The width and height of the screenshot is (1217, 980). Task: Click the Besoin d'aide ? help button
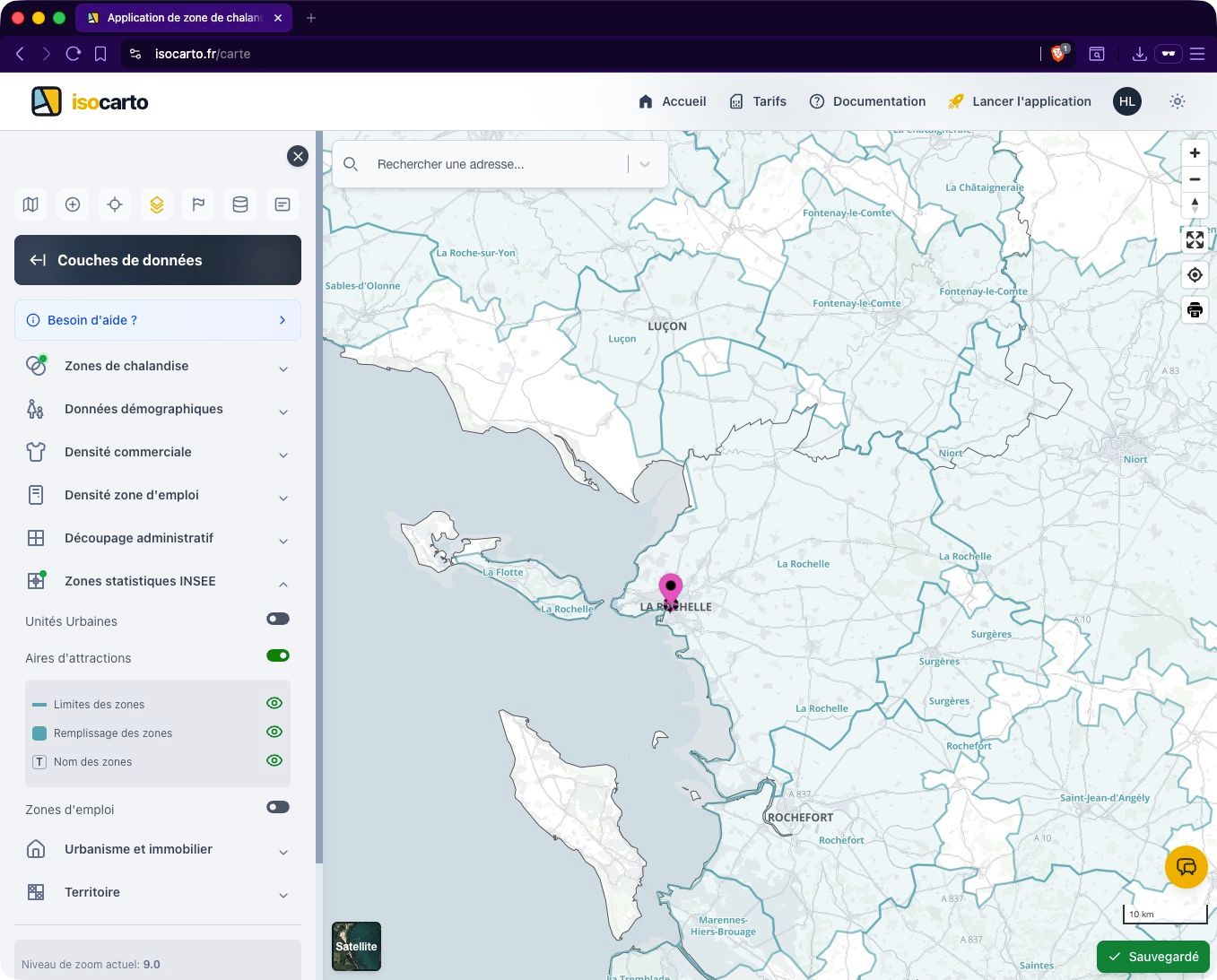tap(158, 320)
